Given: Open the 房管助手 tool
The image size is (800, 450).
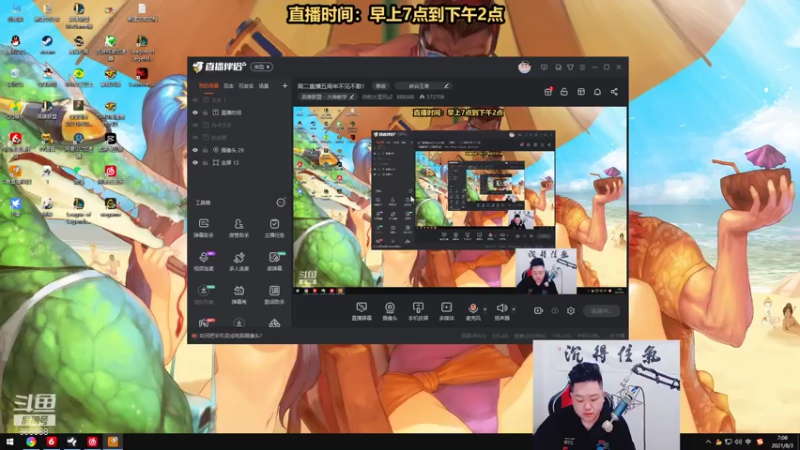Looking at the screenshot, I should pyautogui.click(x=239, y=228).
